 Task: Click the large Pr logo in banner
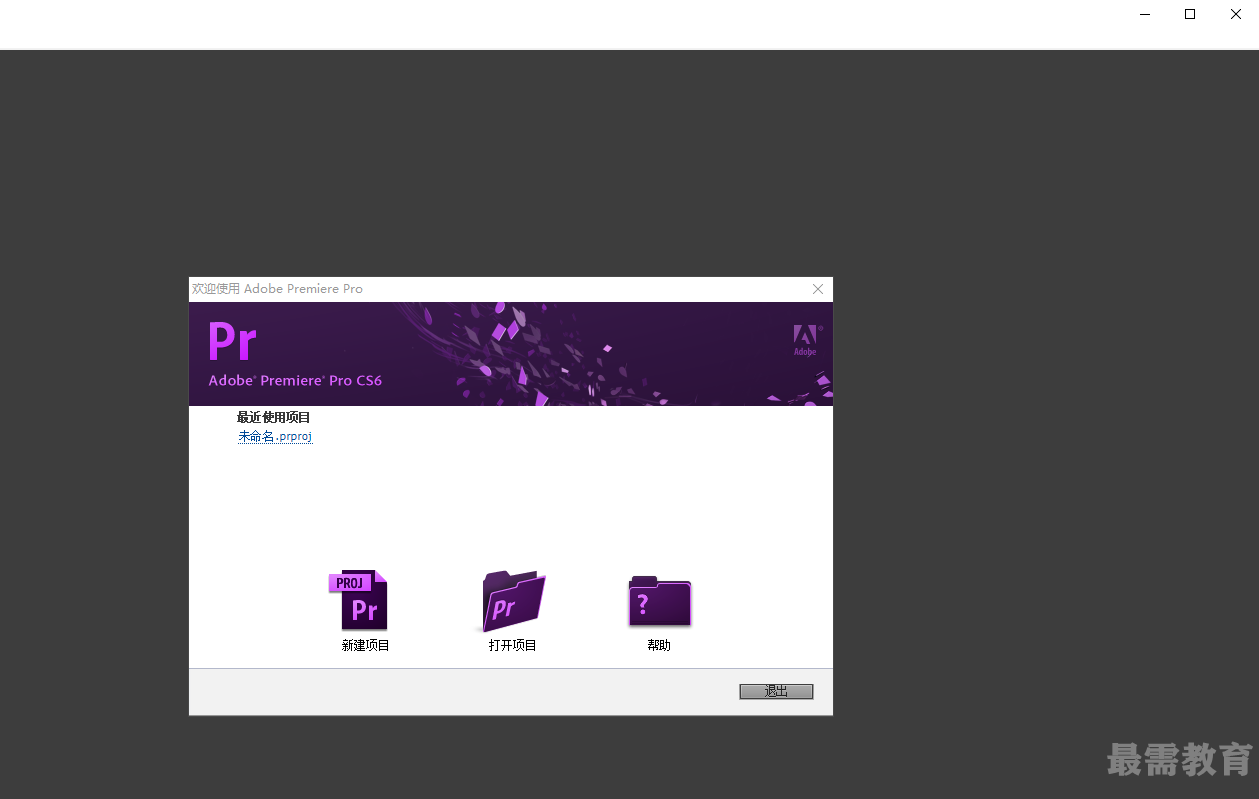tap(232, 341)
